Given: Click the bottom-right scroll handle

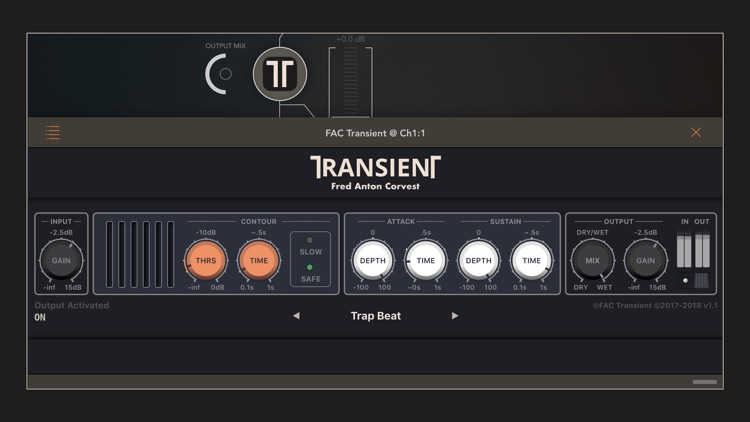Looking at the screenshot, I should pyautogui.click(x=705, y=382).
